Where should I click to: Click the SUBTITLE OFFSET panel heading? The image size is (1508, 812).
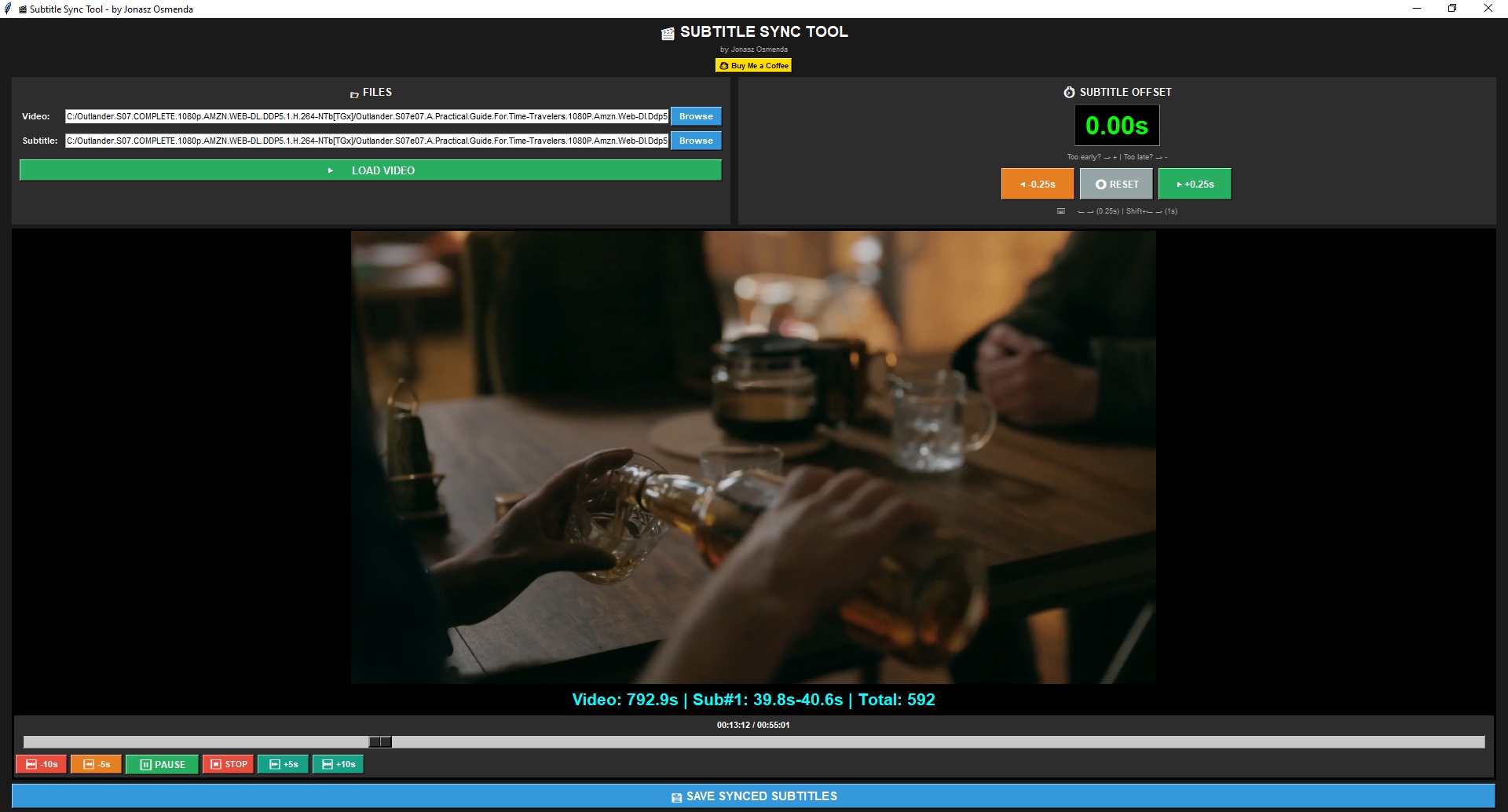click(1117, 93)
